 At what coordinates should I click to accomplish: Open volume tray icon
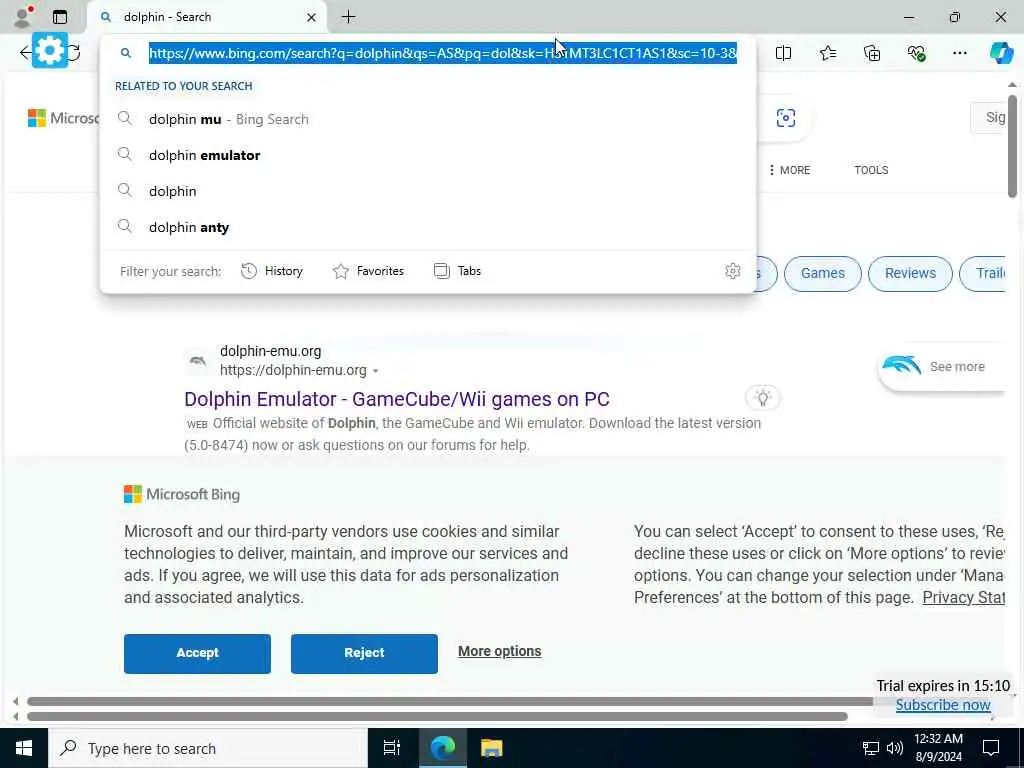[895, 748]
